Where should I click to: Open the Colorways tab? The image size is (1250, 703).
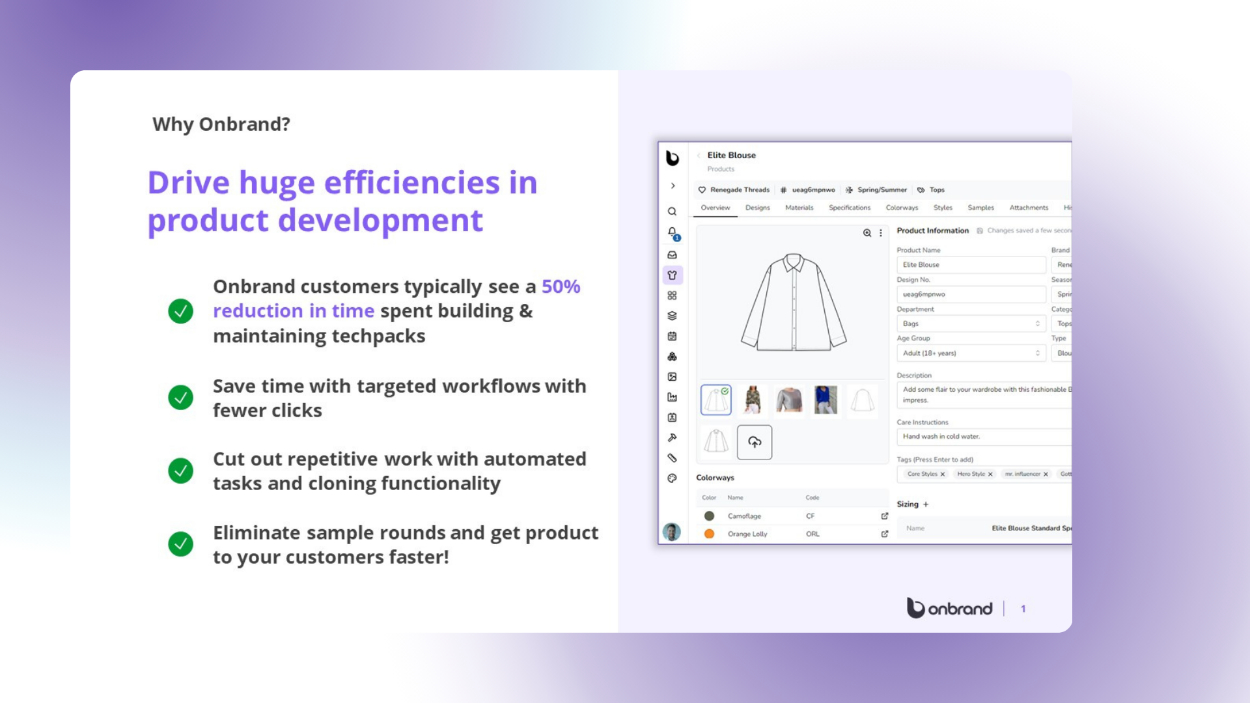902,208
